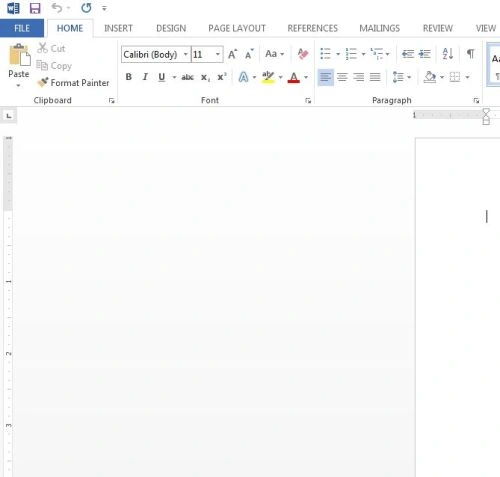Open underline style dropdown arrow
The width and height of the screenshot is (500, 477).
(x=174, y=77)
